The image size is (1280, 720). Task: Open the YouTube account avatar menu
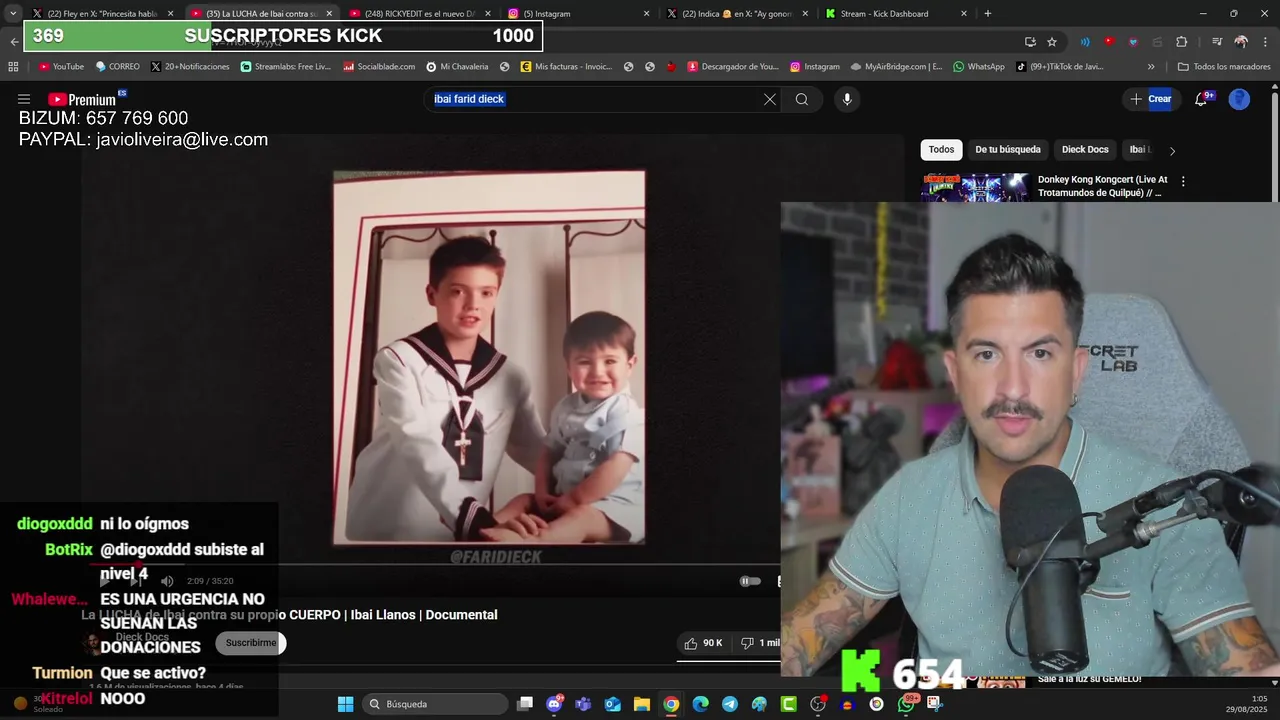click(x=1239, y=99)
